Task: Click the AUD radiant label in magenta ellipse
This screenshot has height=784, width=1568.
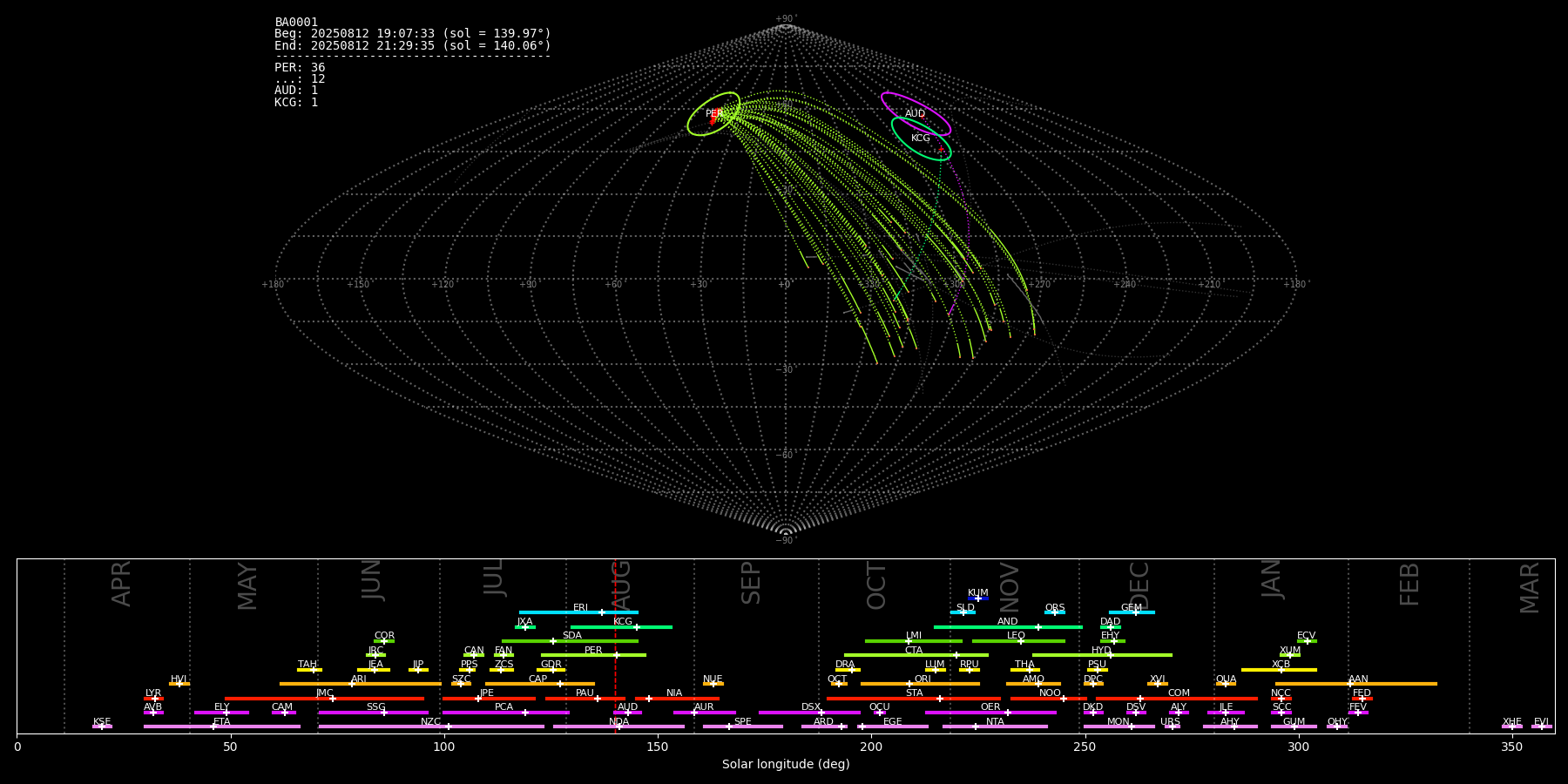Action: click(x=915, y=114)
